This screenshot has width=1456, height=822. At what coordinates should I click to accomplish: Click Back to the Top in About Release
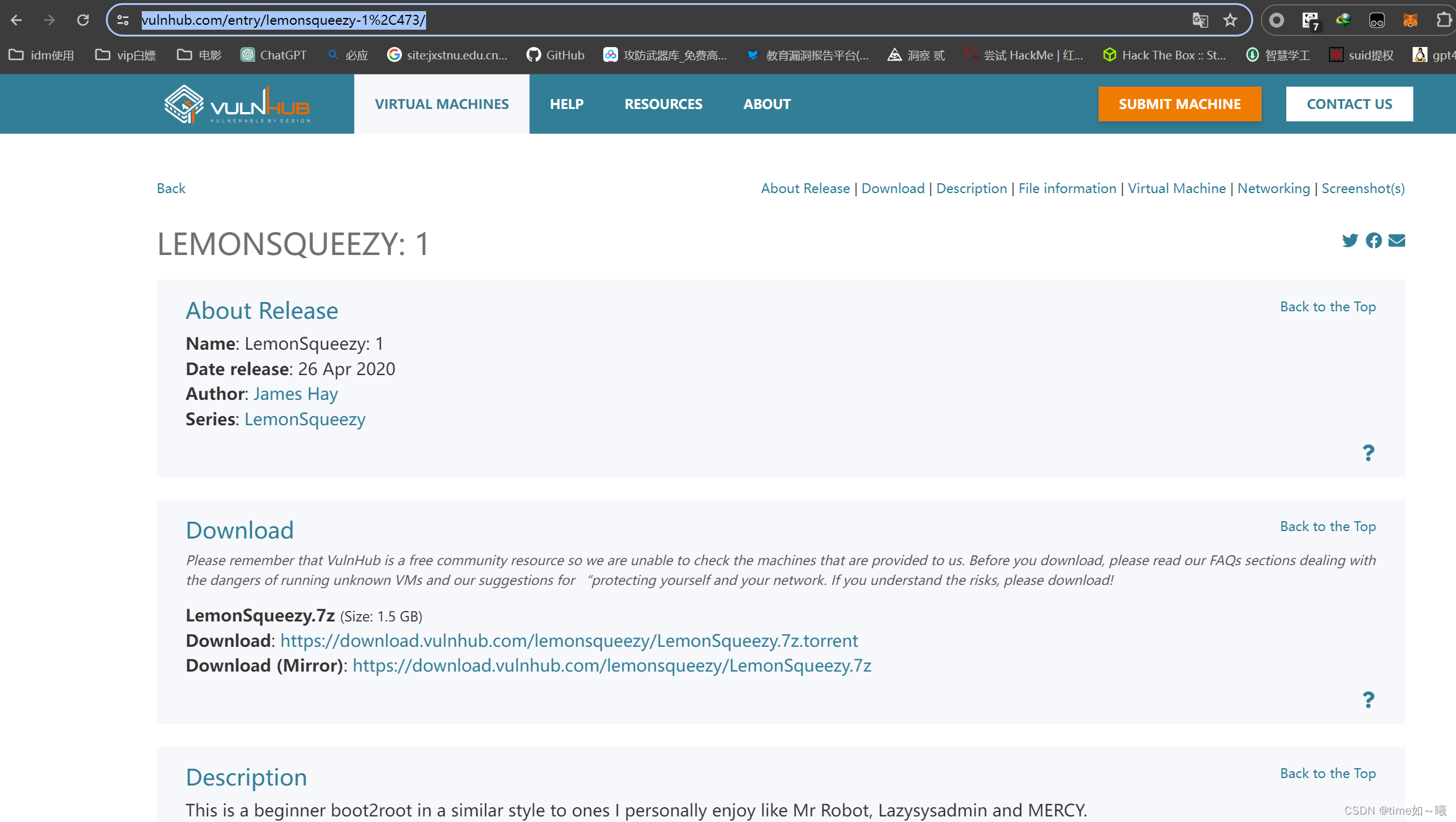(1327, 307)
